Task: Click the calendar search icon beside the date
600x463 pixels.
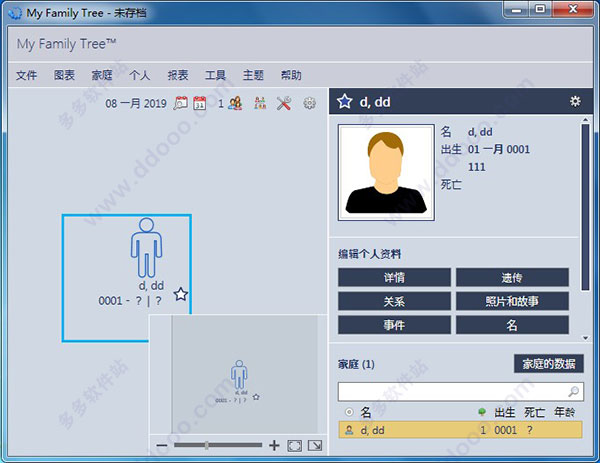Action: [181, 103]
